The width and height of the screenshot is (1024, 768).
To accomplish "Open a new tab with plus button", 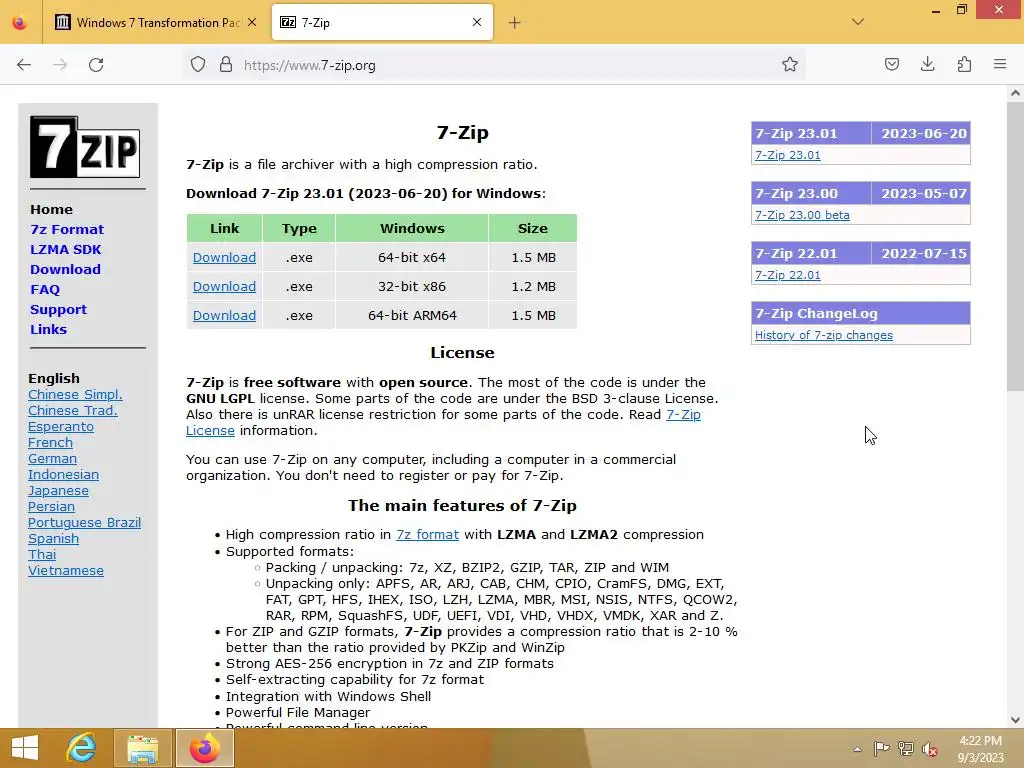I will 515,23.
